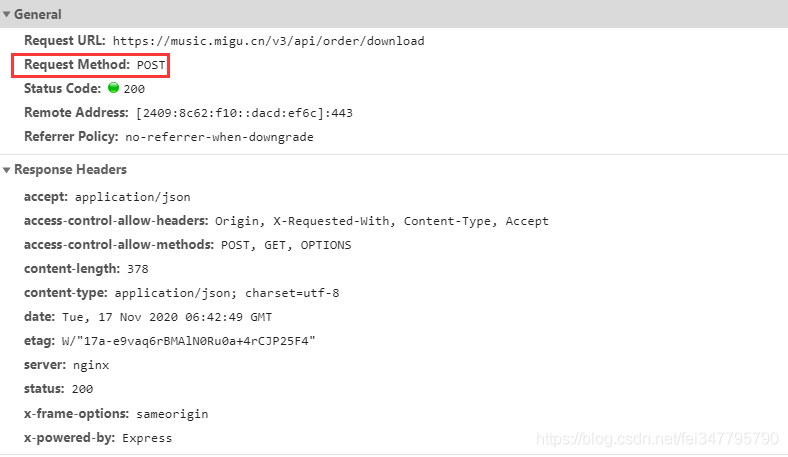Collapse the Response Headers section triangle
The image size is (788, 457).
click(x=7, y=170)
